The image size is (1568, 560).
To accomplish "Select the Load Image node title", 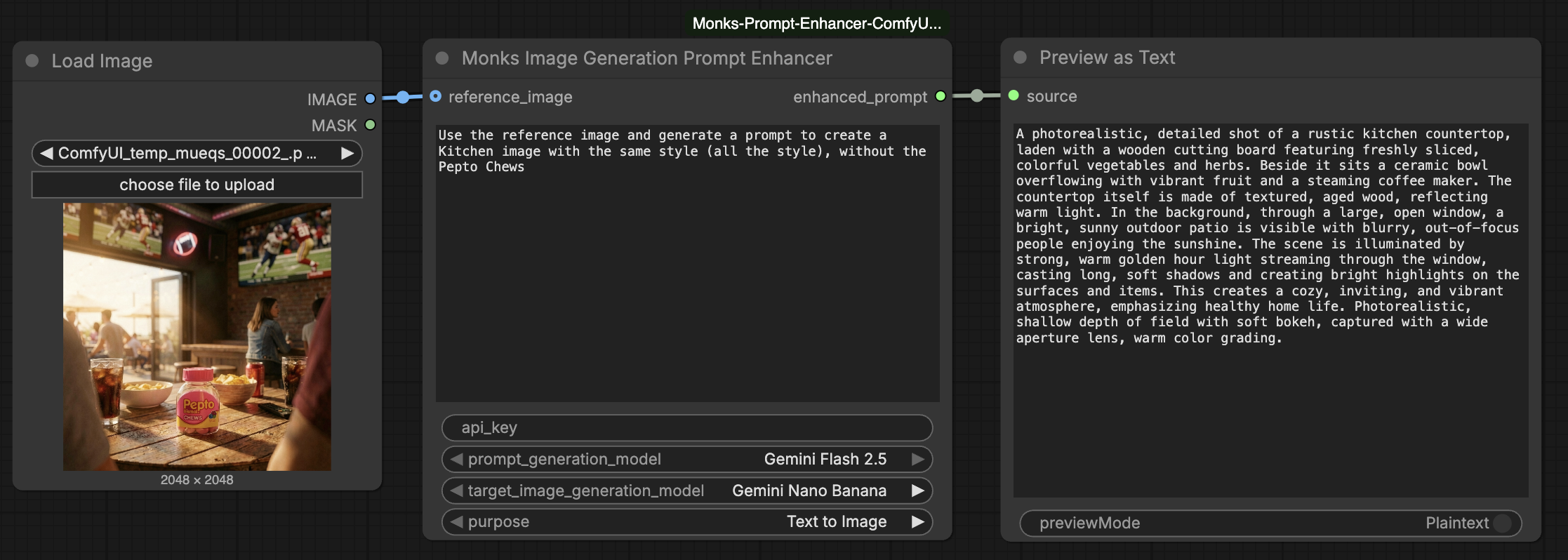I will coord(102,61).
